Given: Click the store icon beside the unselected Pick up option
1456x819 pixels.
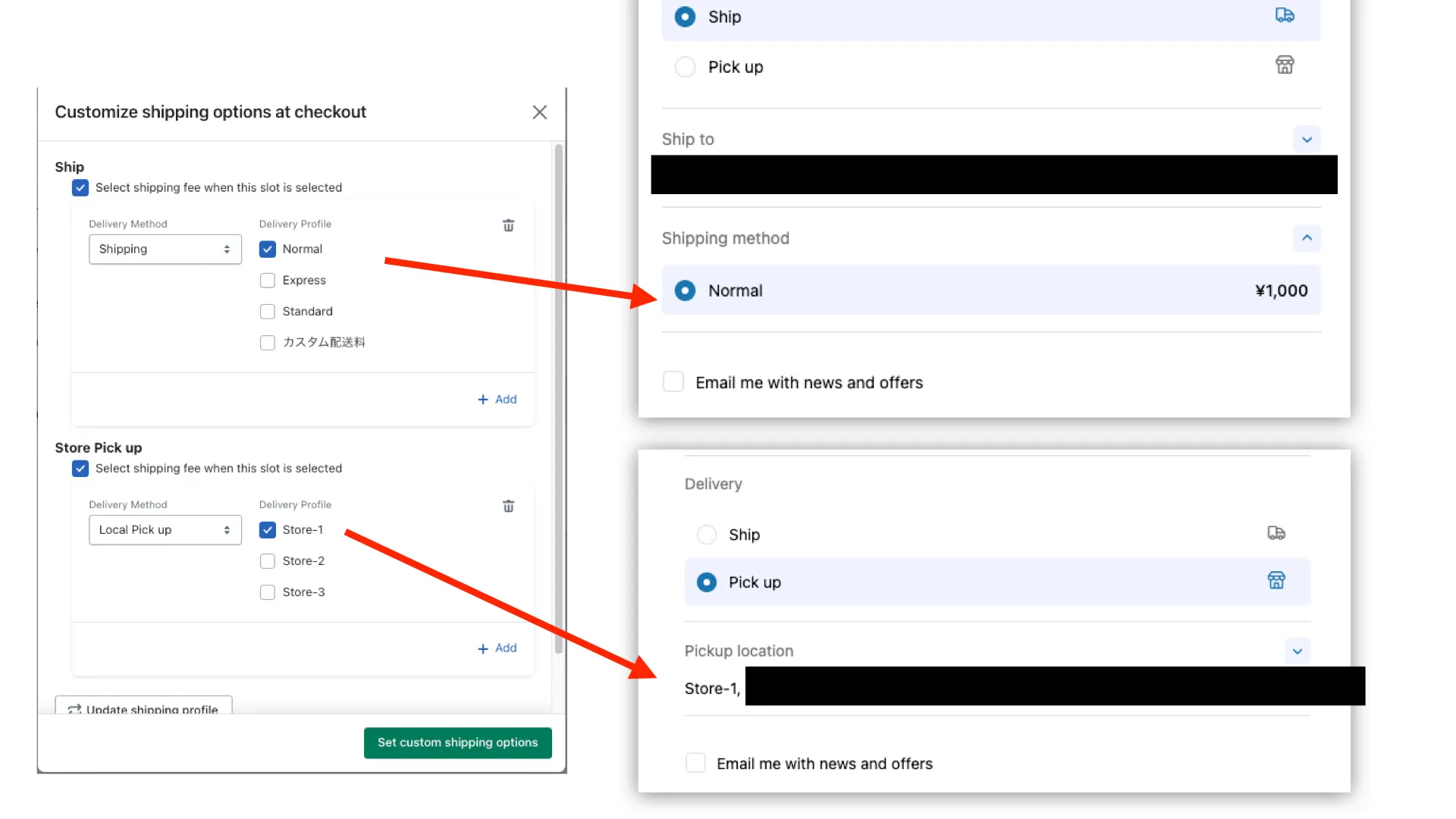Looking at the screenshot, I should pos(1284,65).
